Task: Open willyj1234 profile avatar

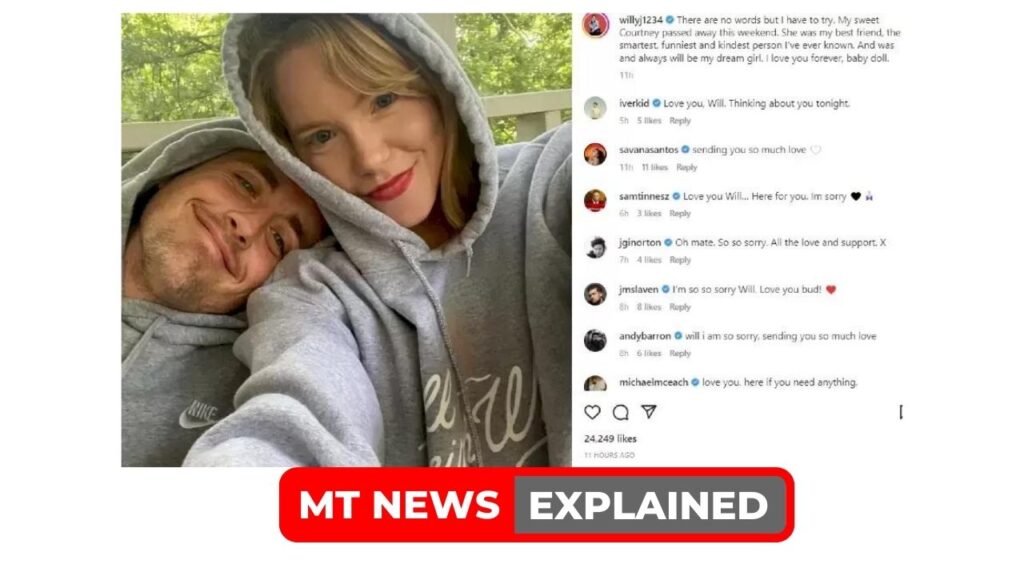Action: tap(596, 25)
